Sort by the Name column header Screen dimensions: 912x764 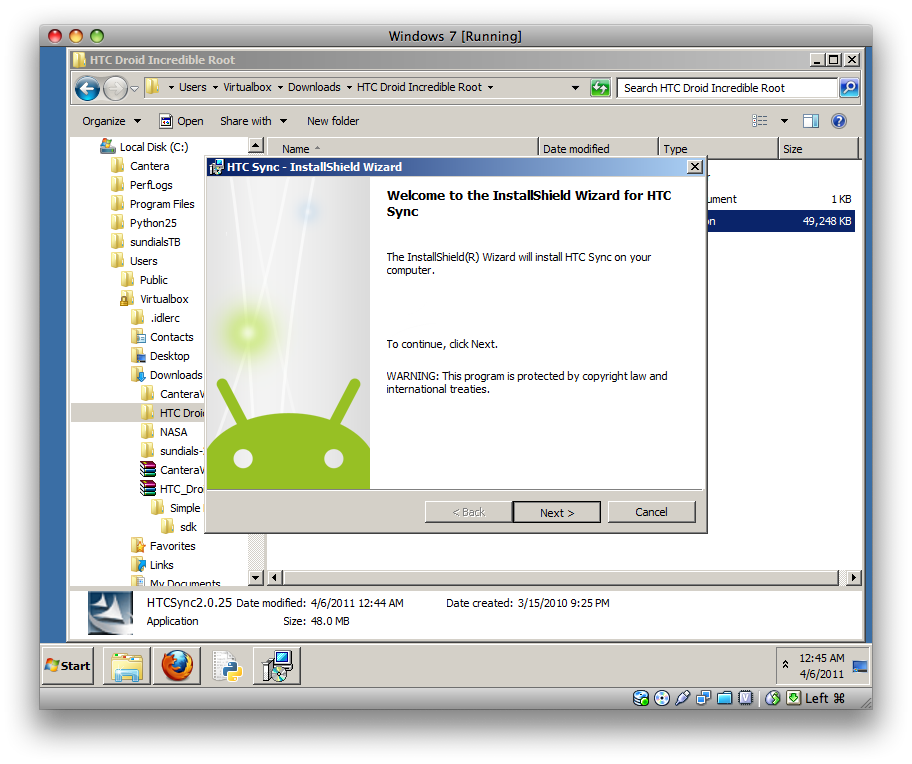pos(404,149)
